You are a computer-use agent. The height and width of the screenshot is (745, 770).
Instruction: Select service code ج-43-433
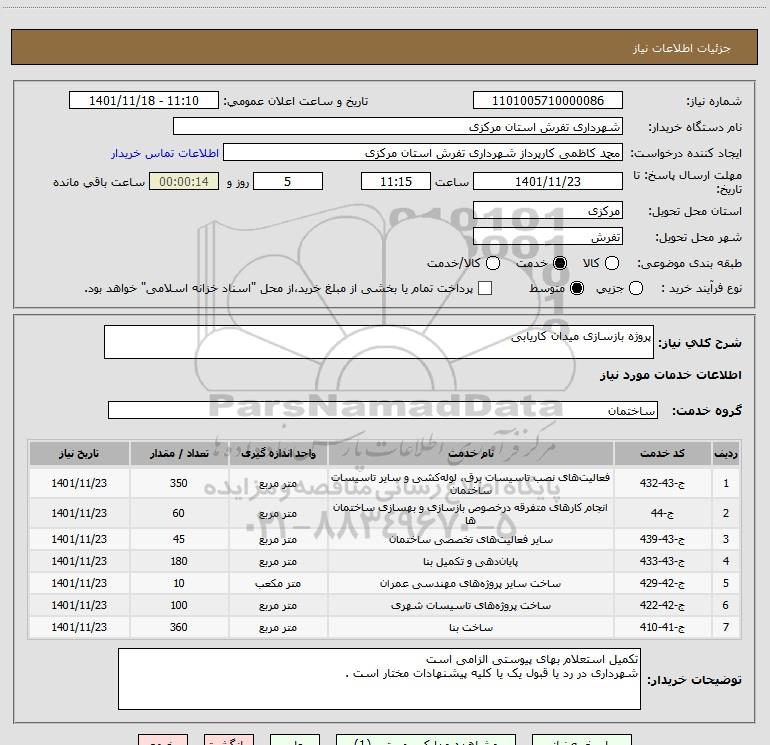point(662,561)
